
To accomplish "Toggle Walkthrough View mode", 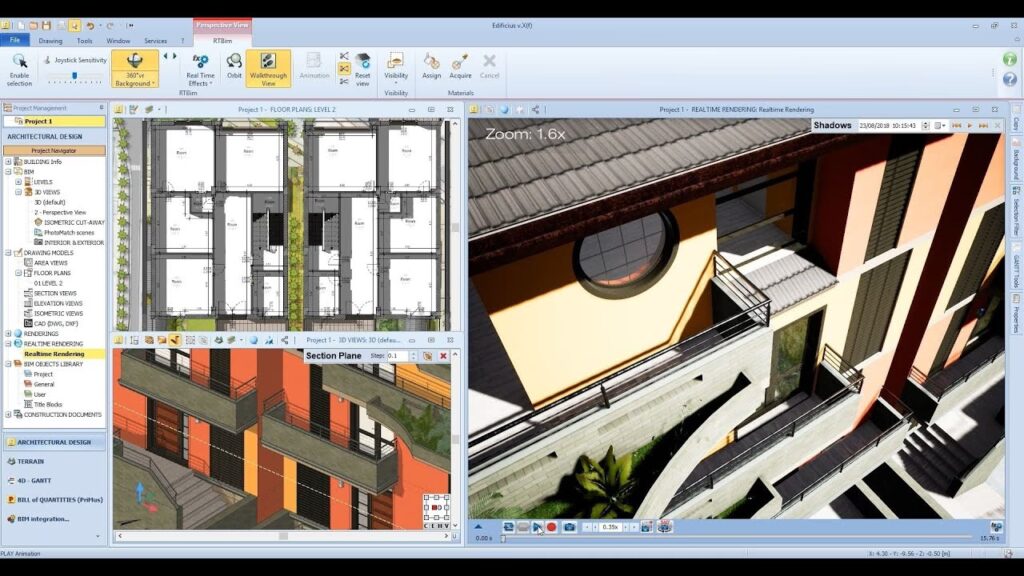I will (x=268, y=68).
